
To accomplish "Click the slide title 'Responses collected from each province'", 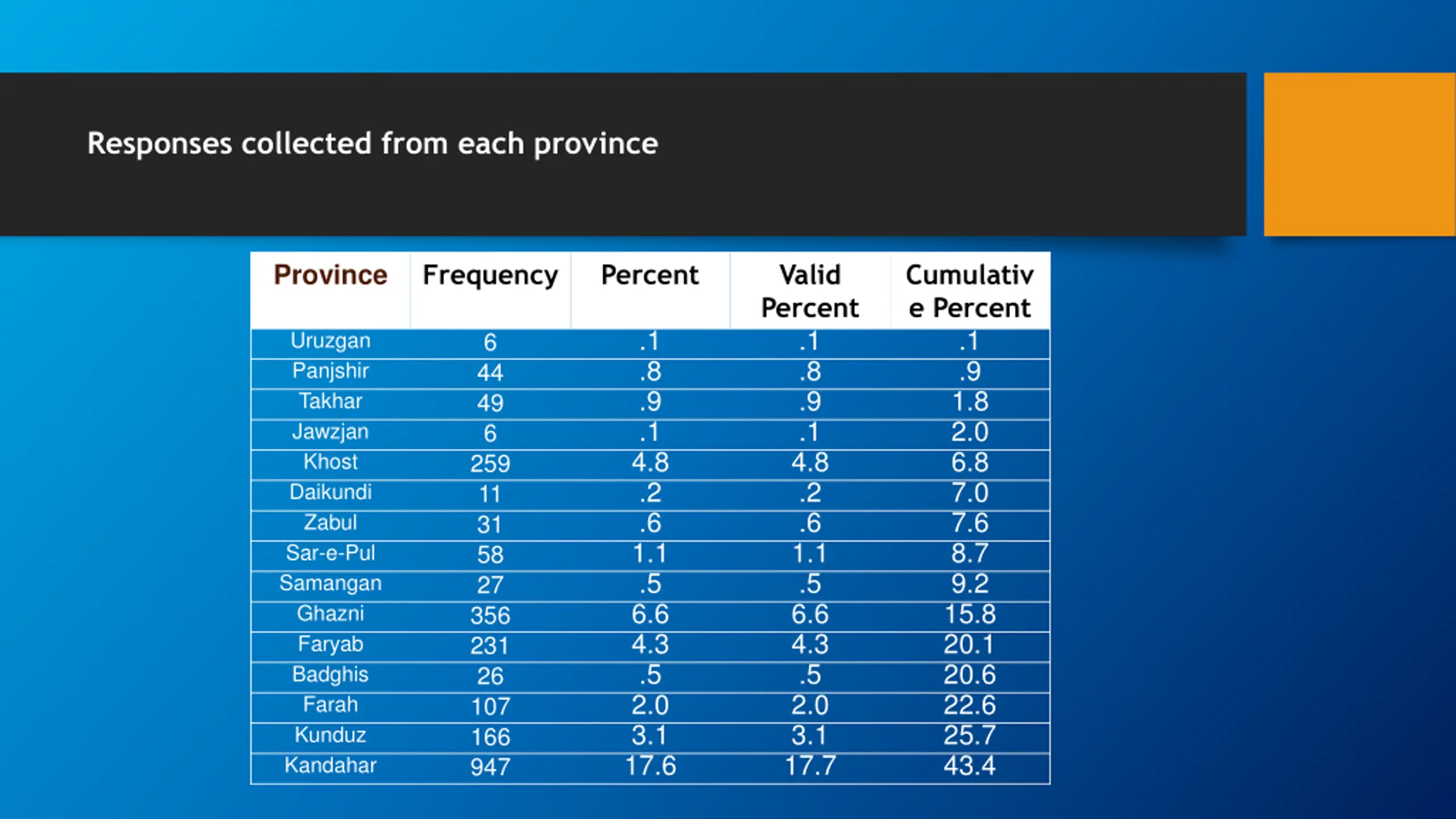I will [373, 144].
